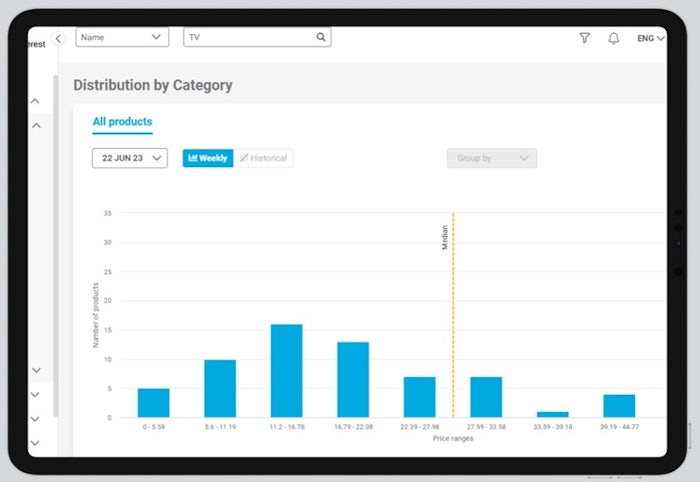Viewport: 700px width, 482px height.
Task: Open the Name search-type dropdown
Action: tap(122, 37)
